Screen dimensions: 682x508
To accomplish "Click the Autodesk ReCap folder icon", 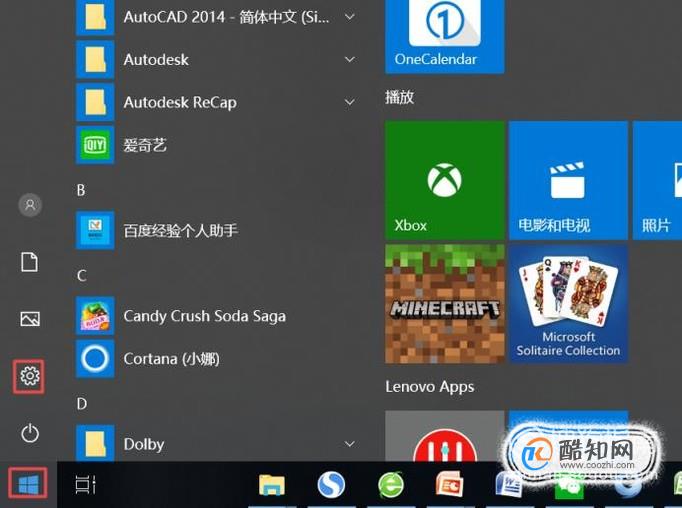I will pyautogui.click(x=95, y=102).
